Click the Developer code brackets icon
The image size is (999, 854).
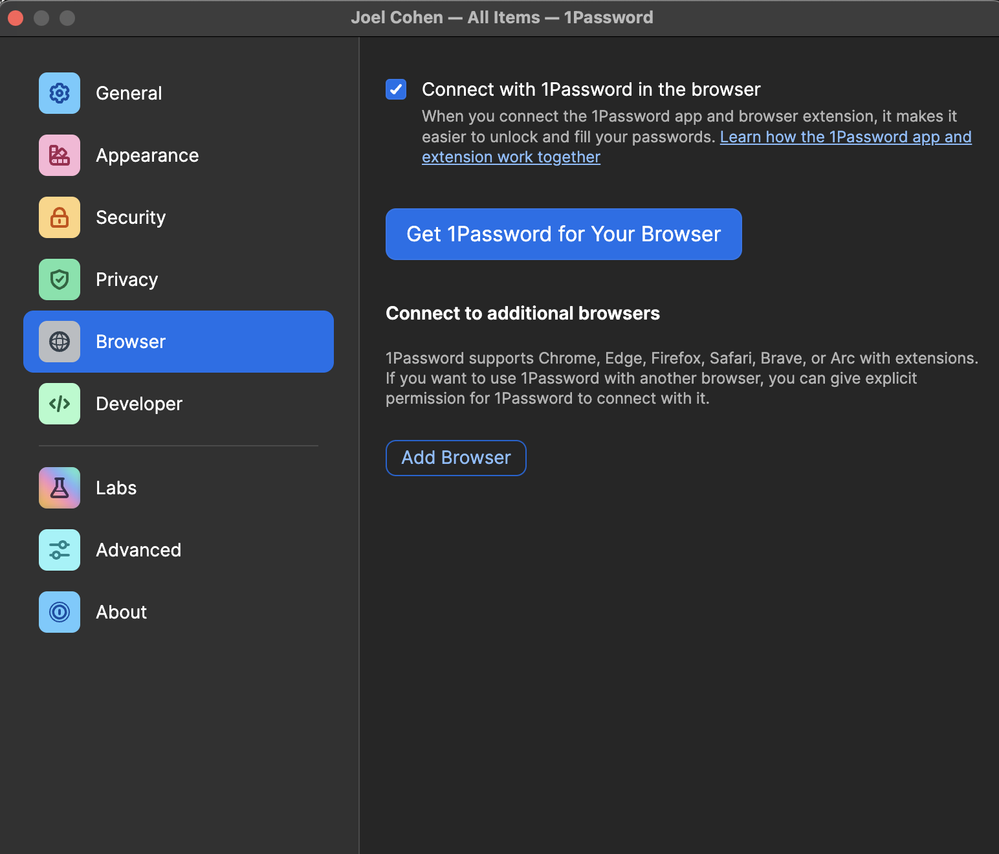[59, 403]
